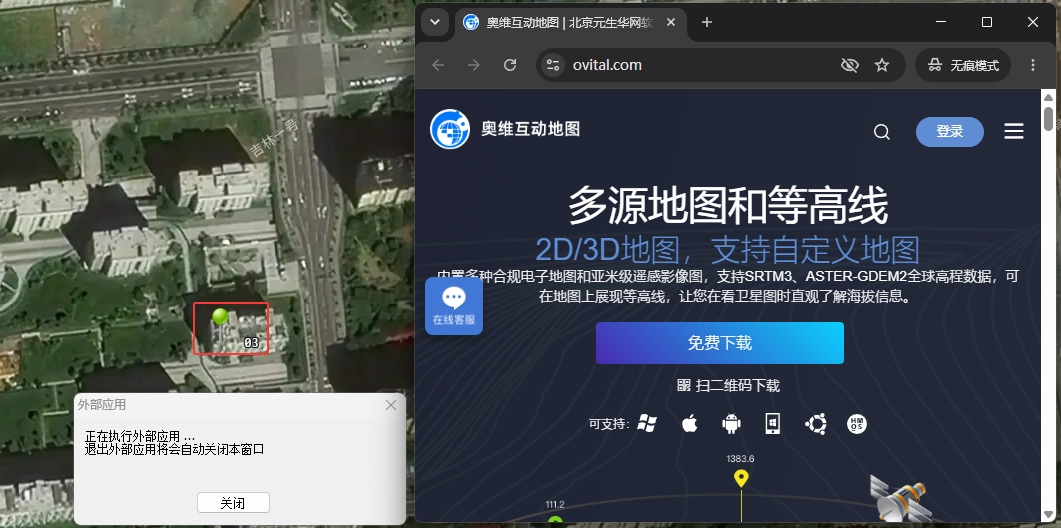Select the Android platform icon

[731, 424]
